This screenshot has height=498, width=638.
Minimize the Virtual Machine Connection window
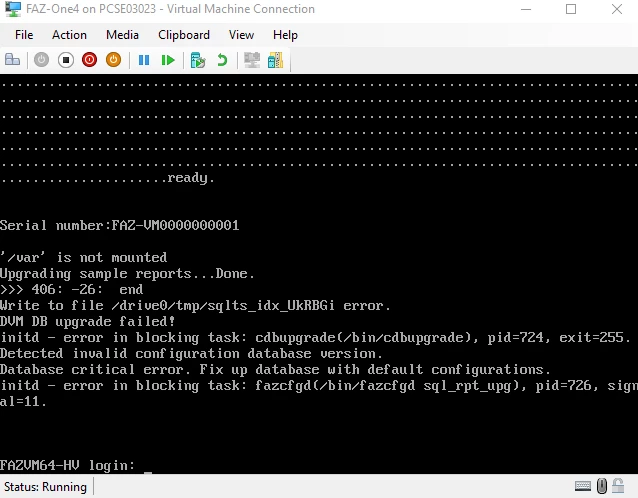point(526,9)
